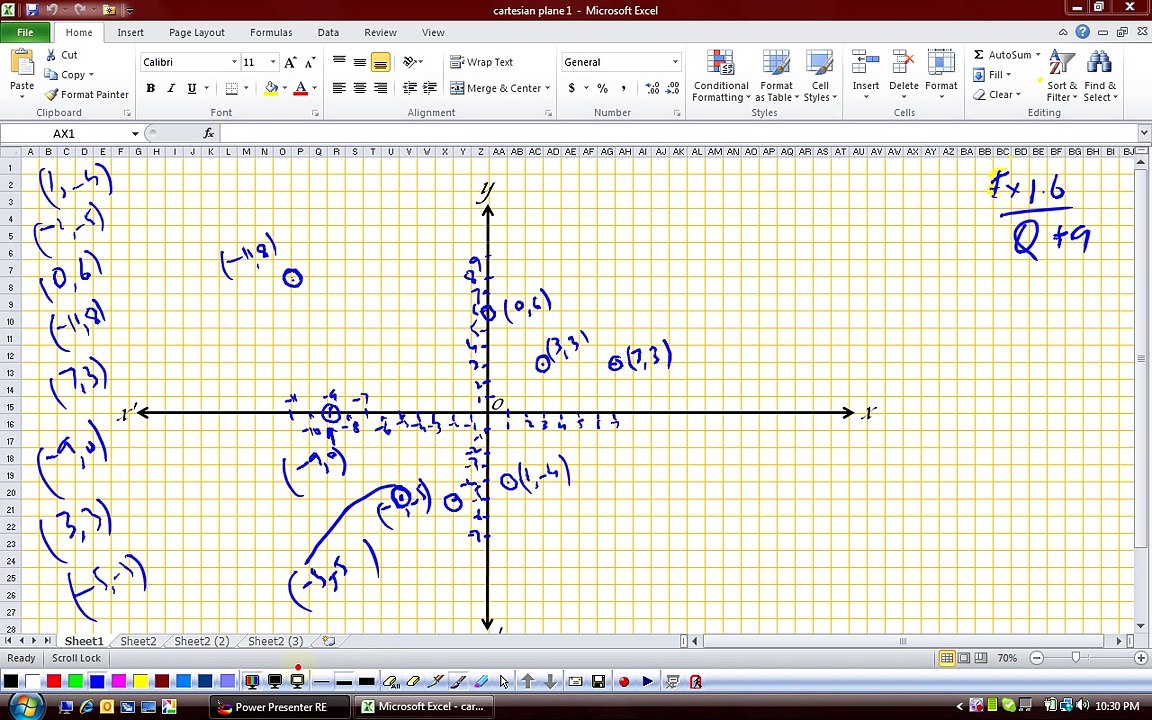The width and height of the screenshot is (1152, 720).
Task: Expand the Copy dropdown arrow
Action: 91,75
